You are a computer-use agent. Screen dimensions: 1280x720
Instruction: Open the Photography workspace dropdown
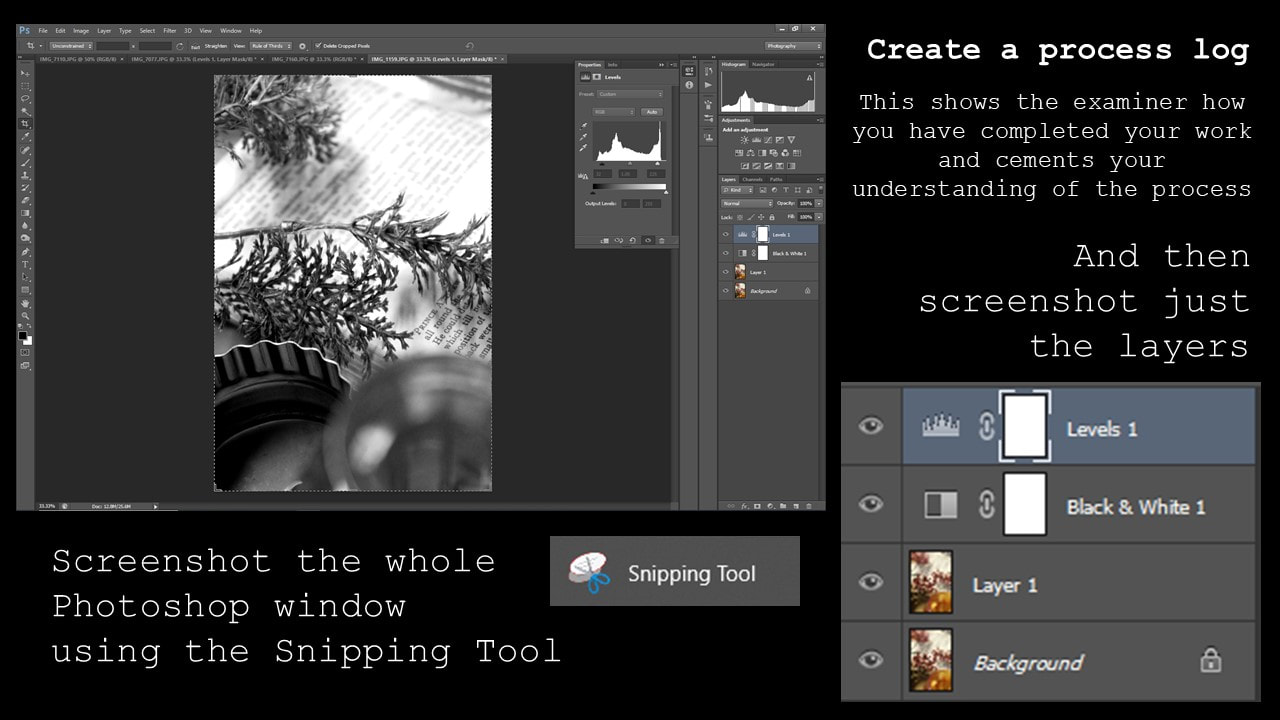pos(794,46)
